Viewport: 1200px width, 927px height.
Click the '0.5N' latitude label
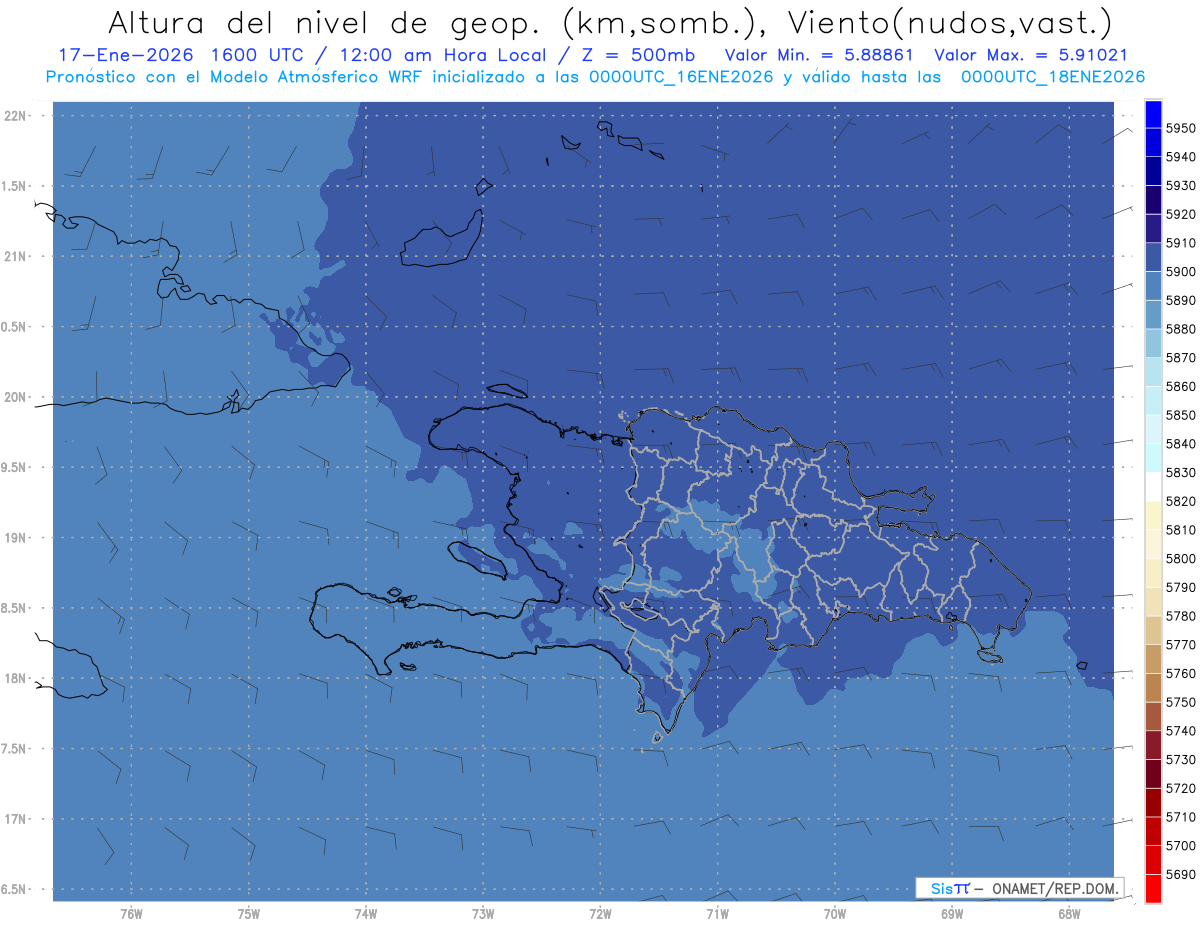point(14,327)
